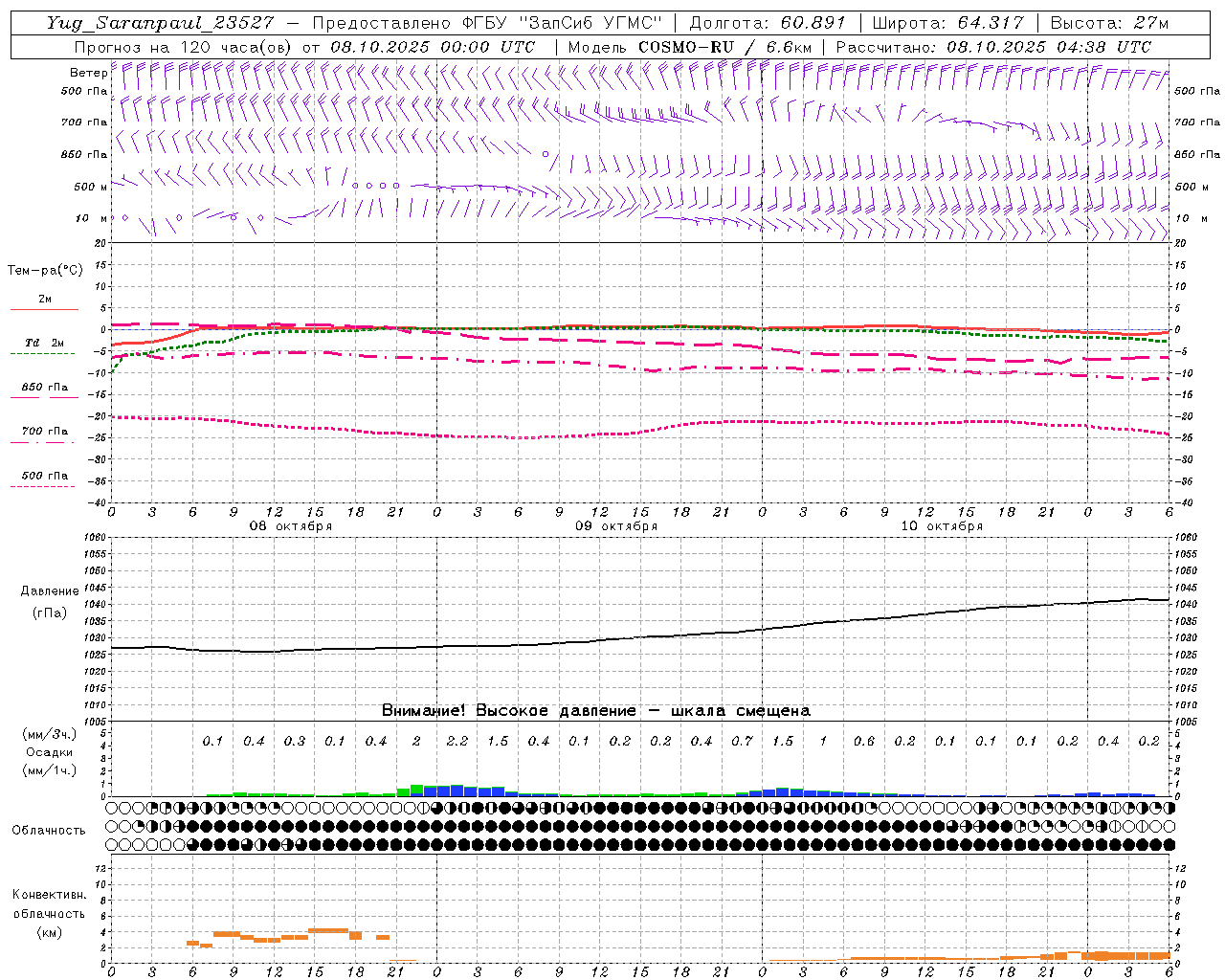The image size is (1225, 980).
Task: Click the 'Осадки' precipitation label
Action: 50,752
